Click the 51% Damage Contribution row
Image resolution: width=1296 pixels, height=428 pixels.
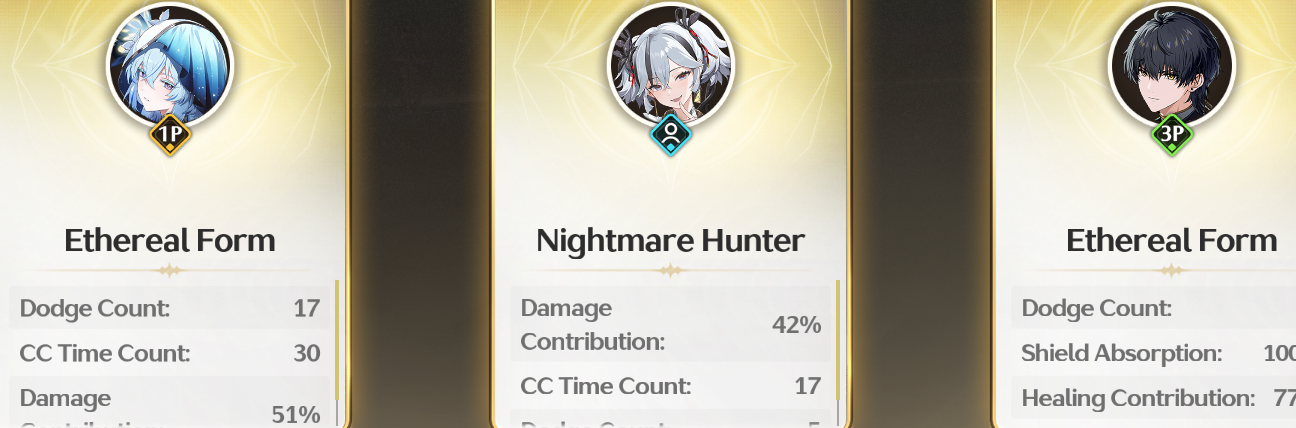click(x=170, y=403)
